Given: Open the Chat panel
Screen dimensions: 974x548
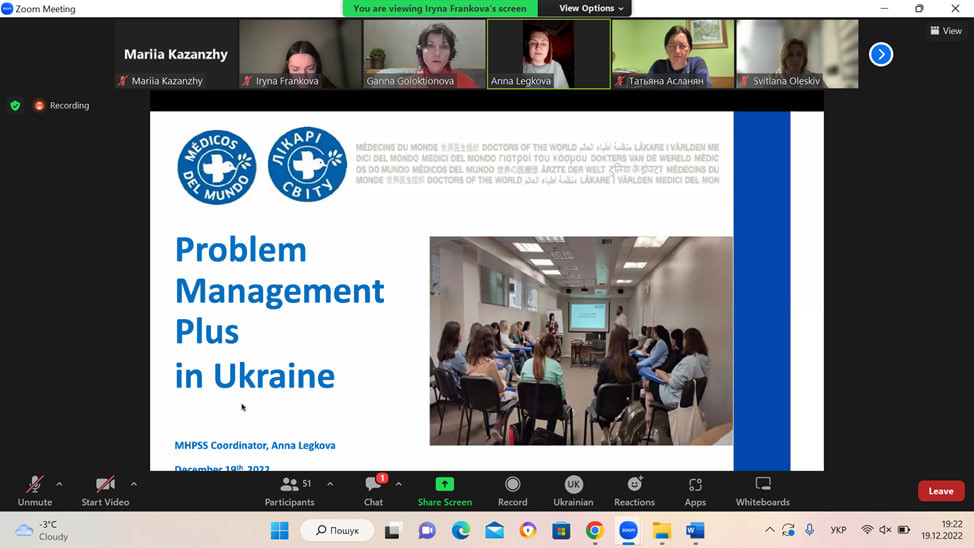Looking at the screenshot, I should click(x=373, y=491).
